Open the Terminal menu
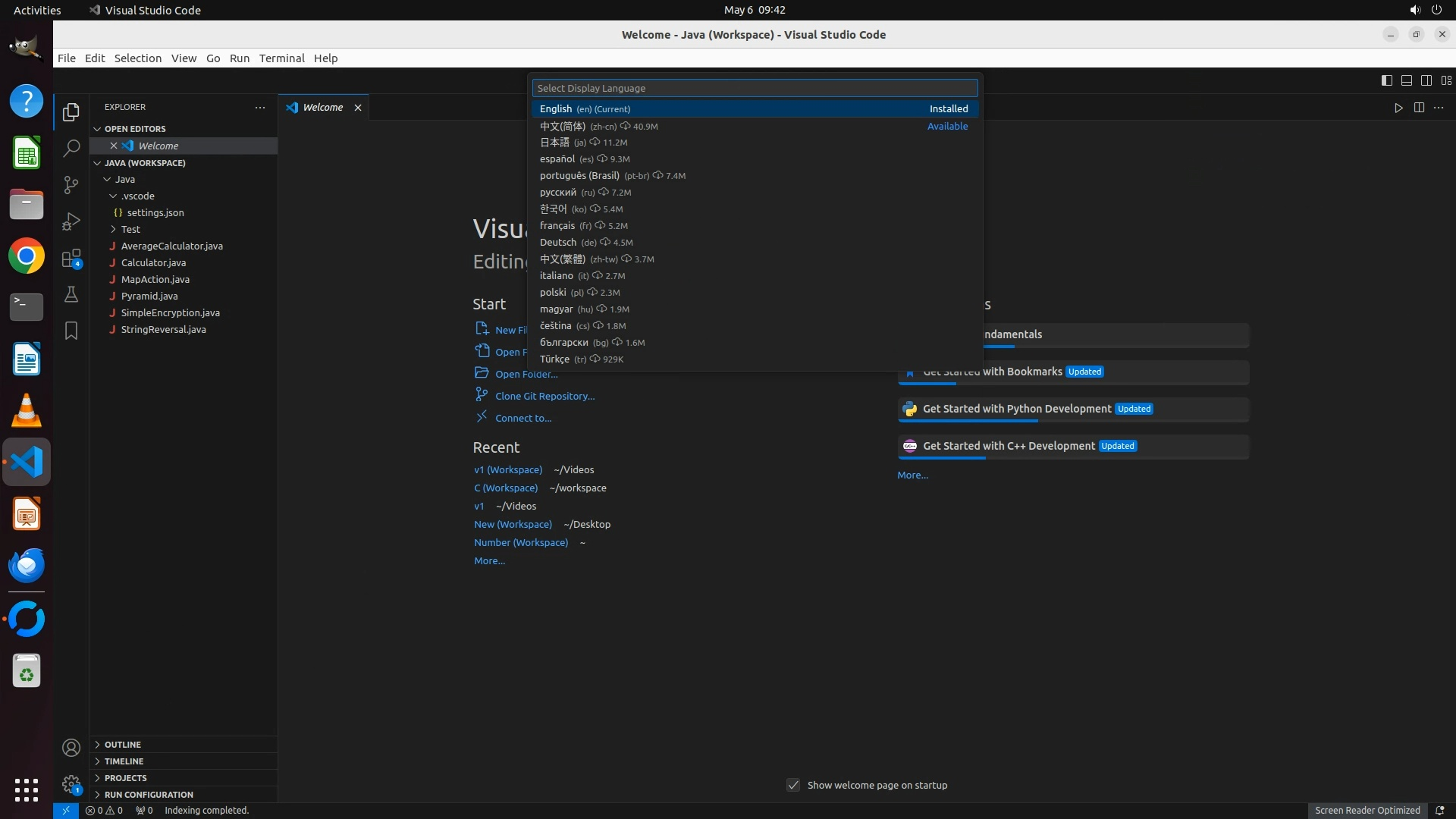Screen dimensions: 1456x819 tap(281, 58)
